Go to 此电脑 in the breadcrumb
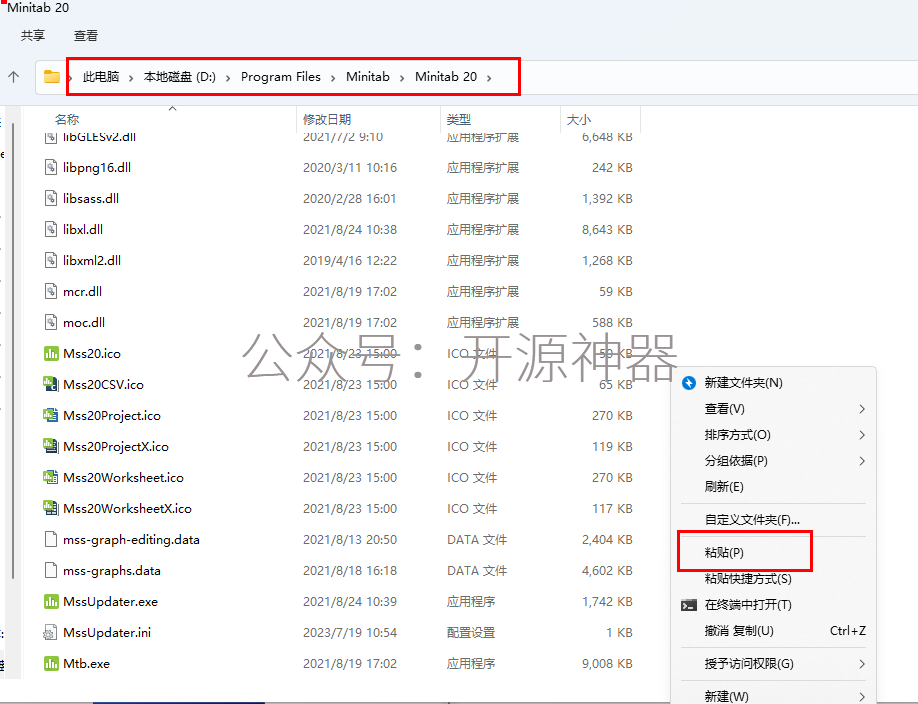This screenshot has height=704, width=918. click(101, 77)
